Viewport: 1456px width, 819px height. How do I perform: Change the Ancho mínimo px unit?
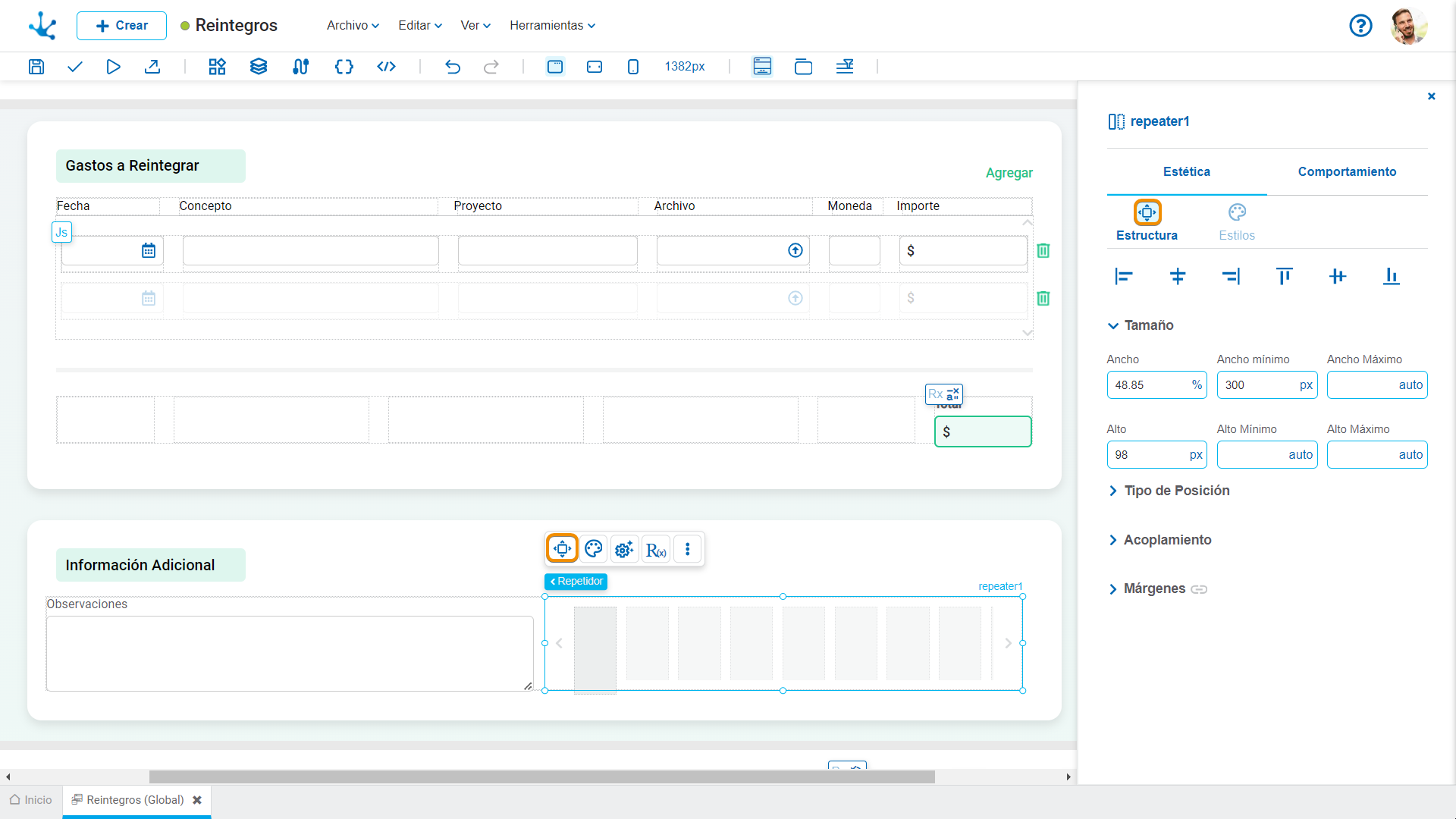1306,385
